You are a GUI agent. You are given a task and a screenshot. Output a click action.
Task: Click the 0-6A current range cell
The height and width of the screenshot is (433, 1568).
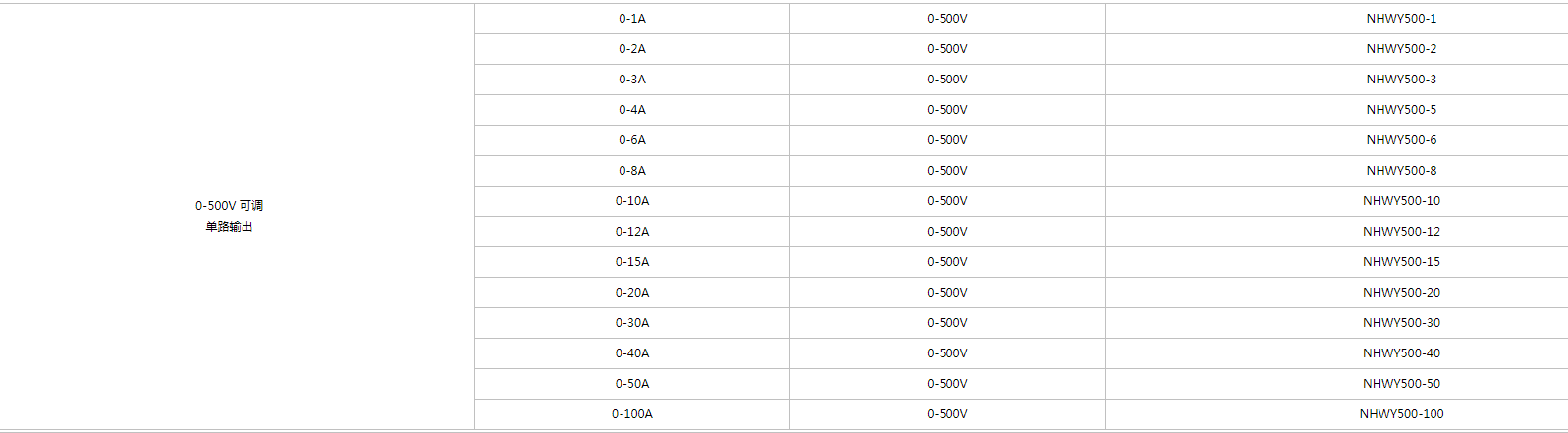pos(632,140)
